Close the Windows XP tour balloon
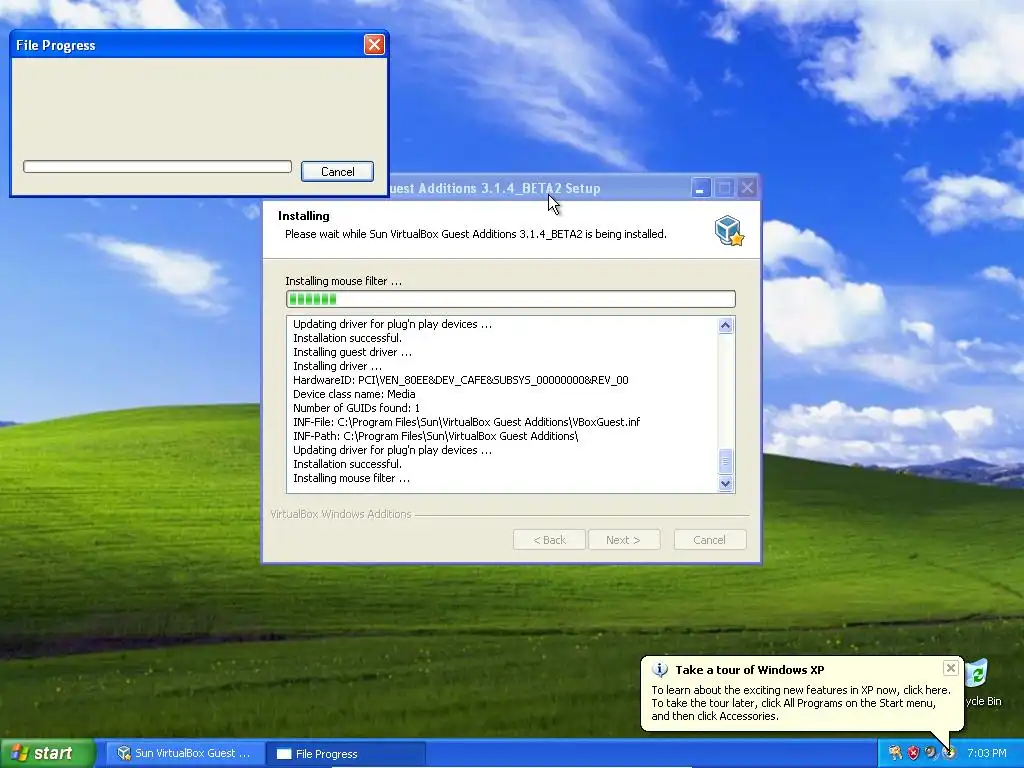The width and height of the screenshot is (1024, 768). [951, 667]
